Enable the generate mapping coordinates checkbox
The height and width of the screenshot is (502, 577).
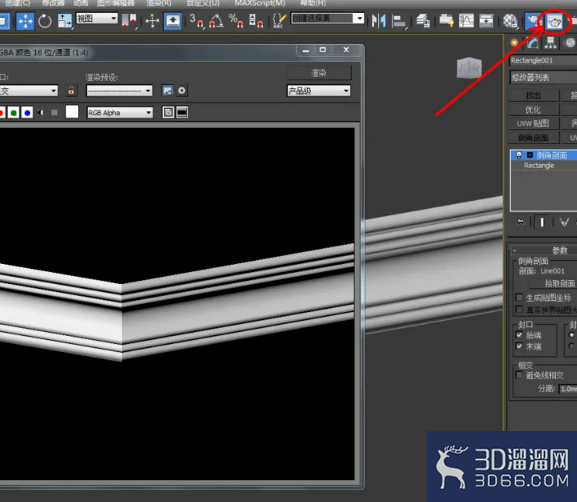519,297
